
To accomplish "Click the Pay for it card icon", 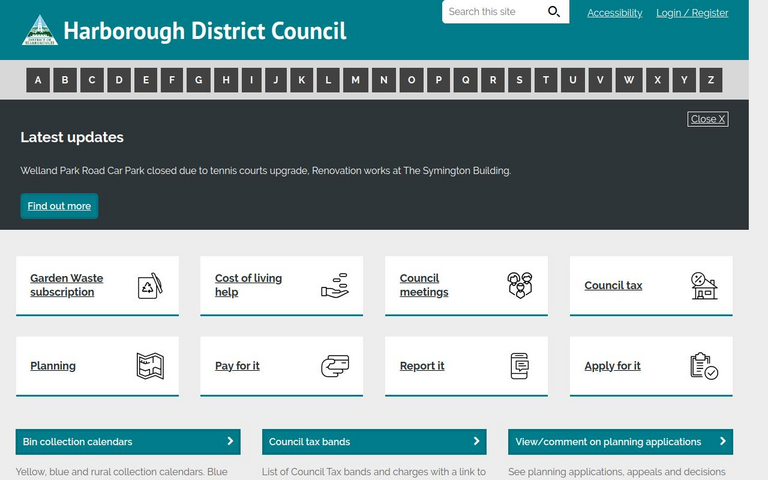I will pyautogui.click(x=334, y=366).
